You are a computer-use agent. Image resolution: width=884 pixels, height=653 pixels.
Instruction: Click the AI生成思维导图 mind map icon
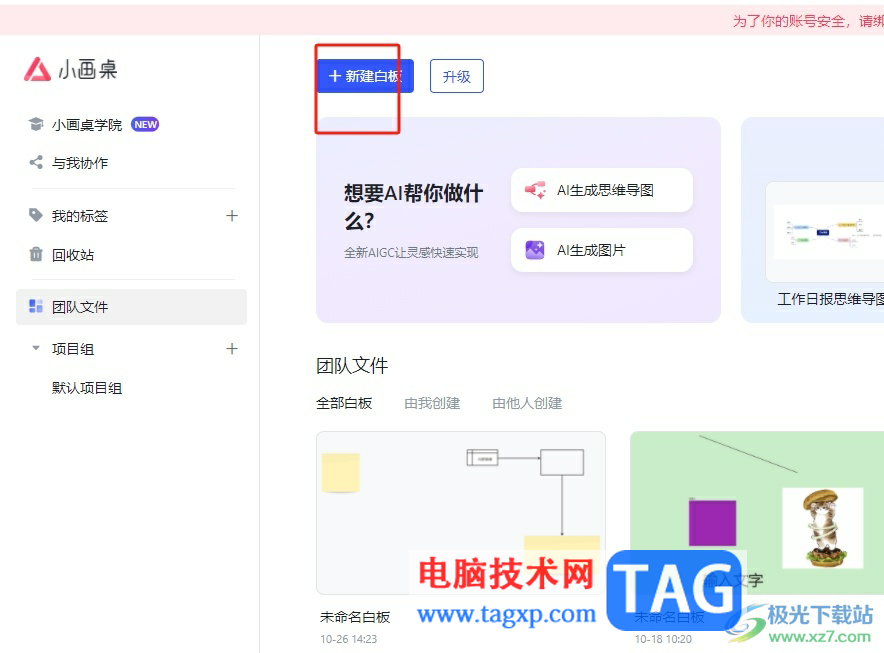(535, 190)
